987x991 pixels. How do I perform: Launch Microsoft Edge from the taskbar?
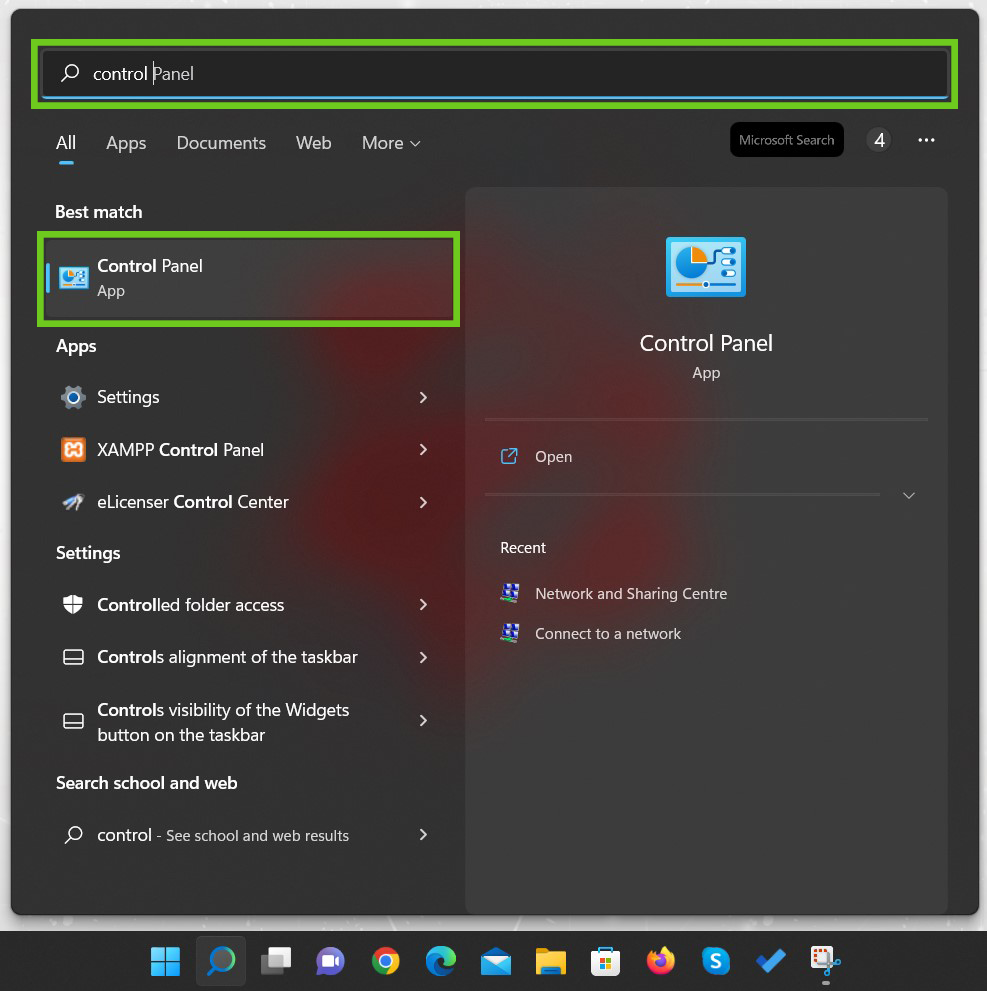[x=440, y=962]
